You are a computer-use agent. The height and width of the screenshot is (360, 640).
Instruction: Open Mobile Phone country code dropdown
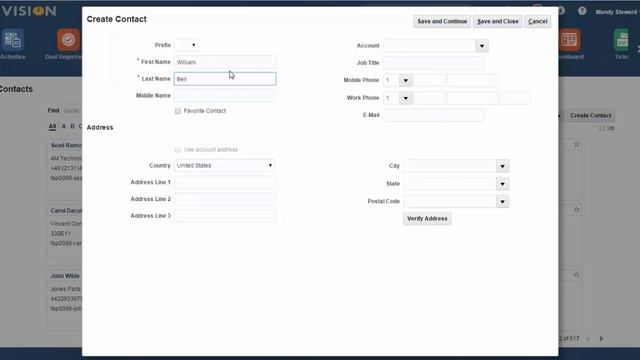click(405, 80)
